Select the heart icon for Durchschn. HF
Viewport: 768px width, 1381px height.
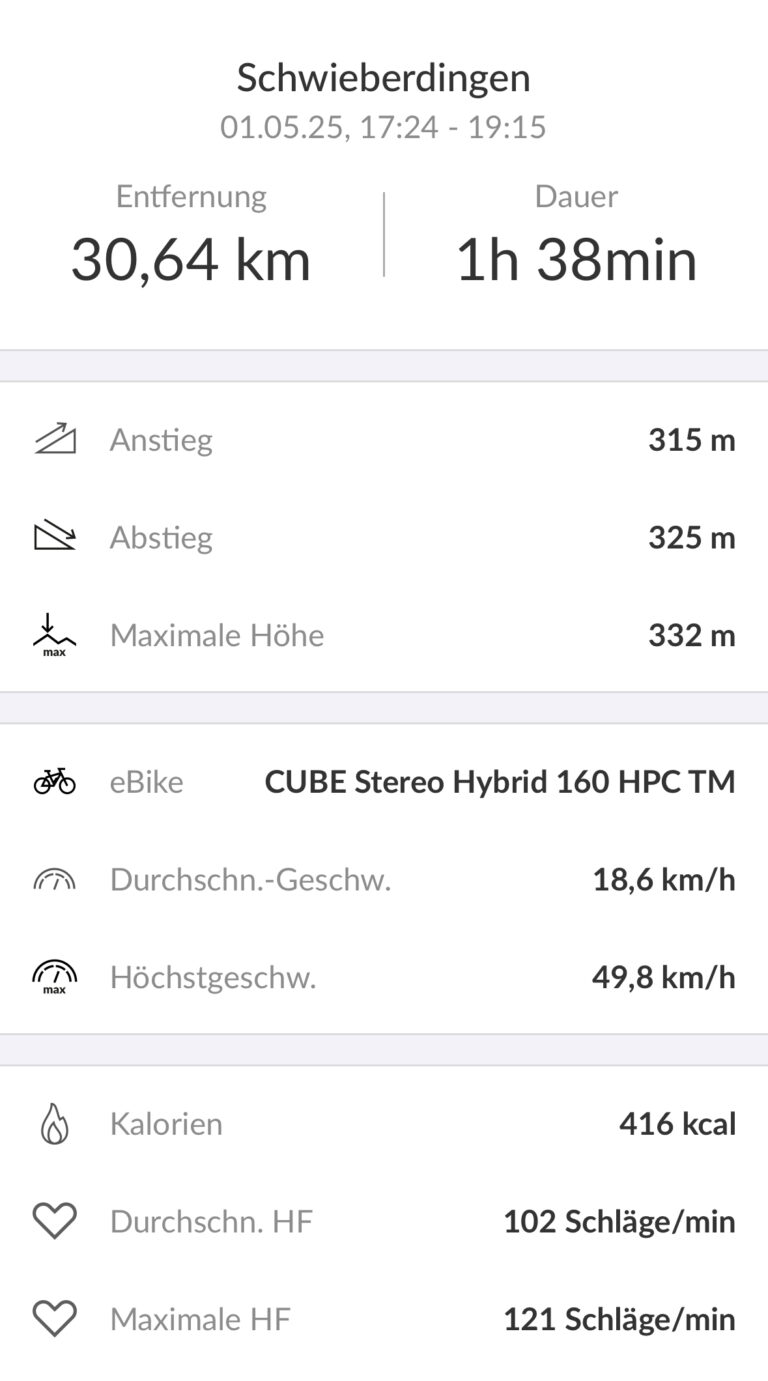coord(54,1221)
